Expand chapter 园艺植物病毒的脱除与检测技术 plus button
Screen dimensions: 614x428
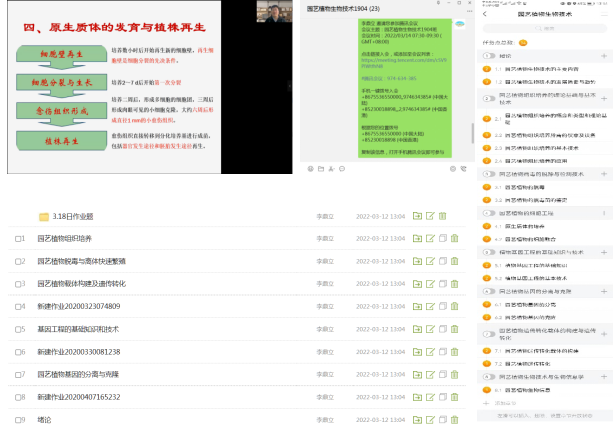[603, 176]
